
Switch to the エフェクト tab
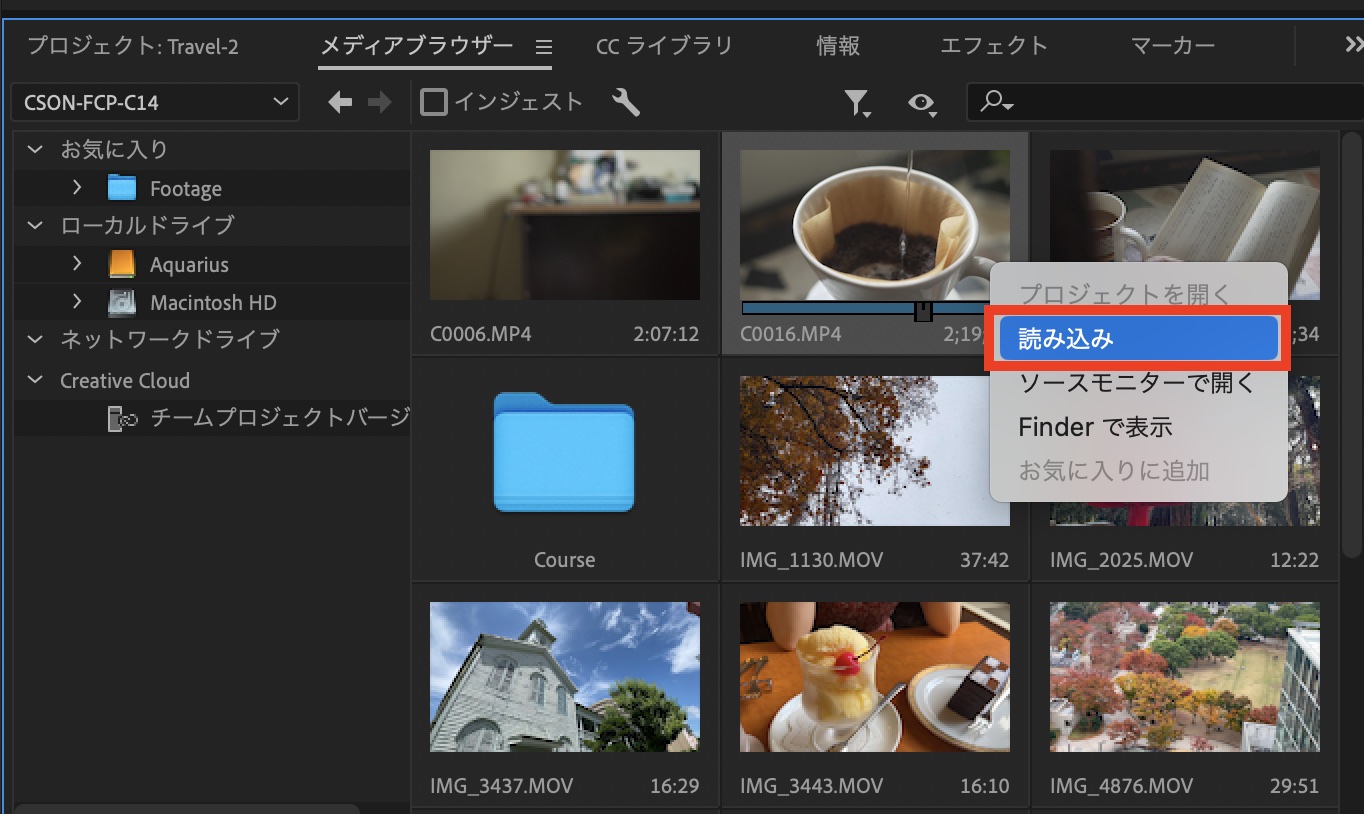tap(993, 46)
